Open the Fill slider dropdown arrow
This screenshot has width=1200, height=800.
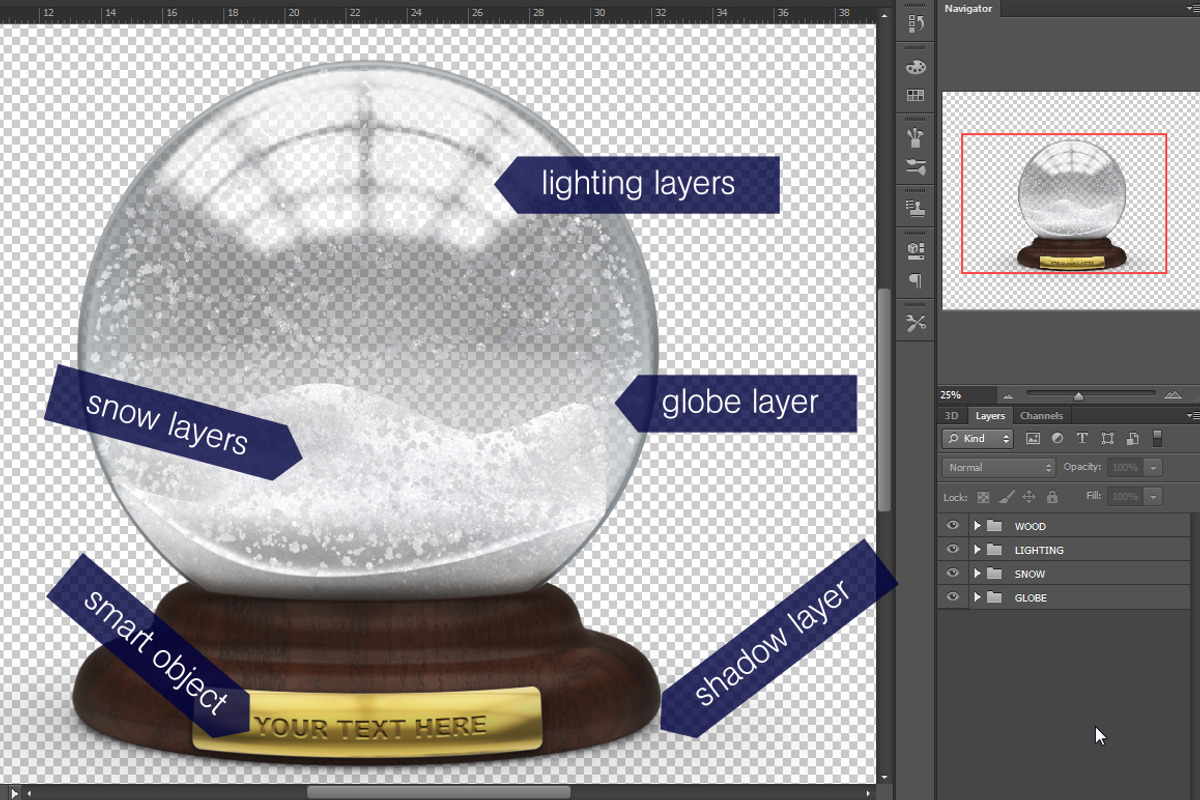point(1153,496)
